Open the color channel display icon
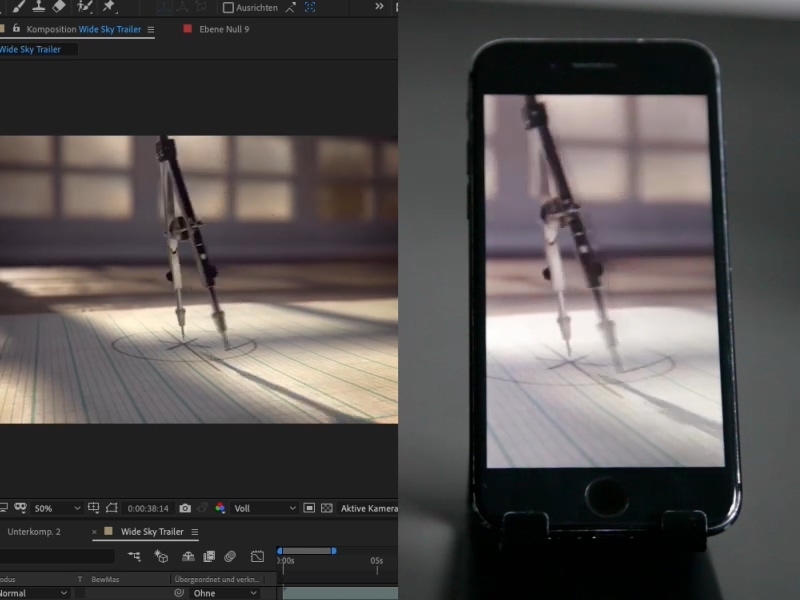The width and height of the screenshot is (800, 600). [220, 509]
